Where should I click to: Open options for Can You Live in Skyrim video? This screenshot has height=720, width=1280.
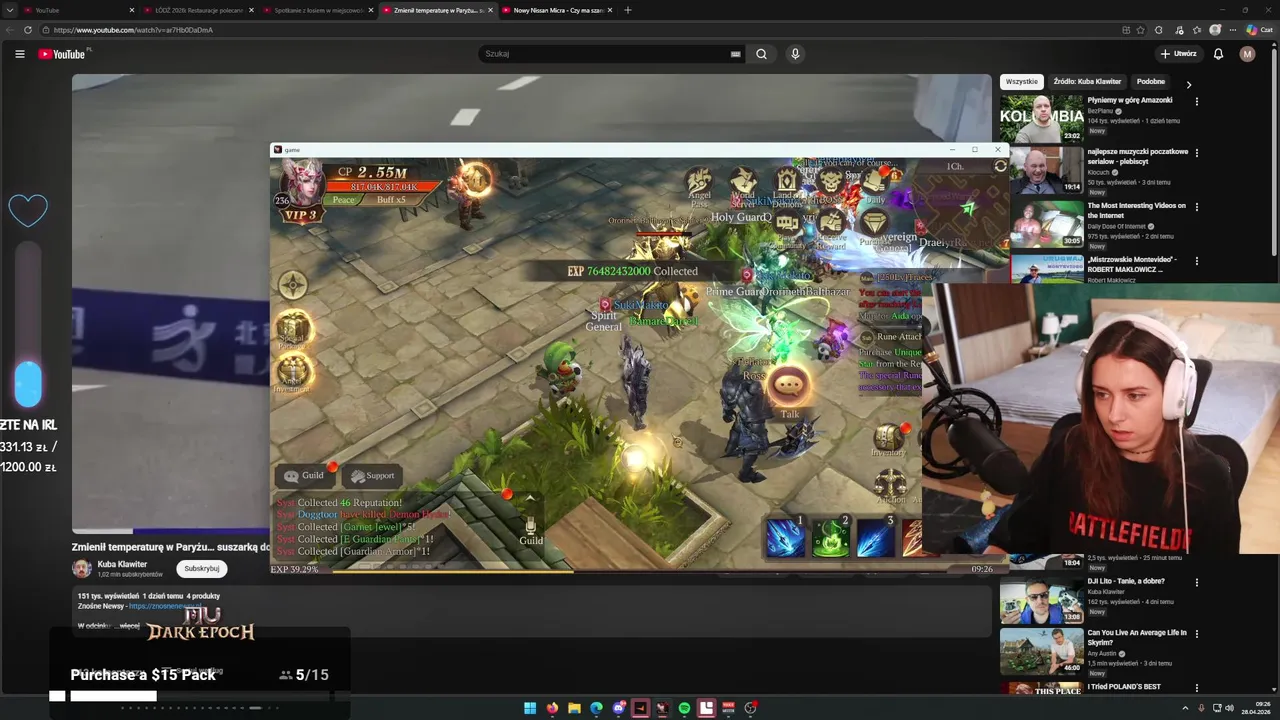(x=1196, y=634)
